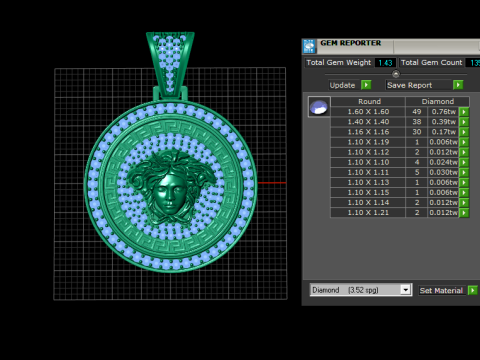Click the 0.76tw weight cell
Image resolution: width=480 pixels, height=360 pixels.
coord(443,112)
